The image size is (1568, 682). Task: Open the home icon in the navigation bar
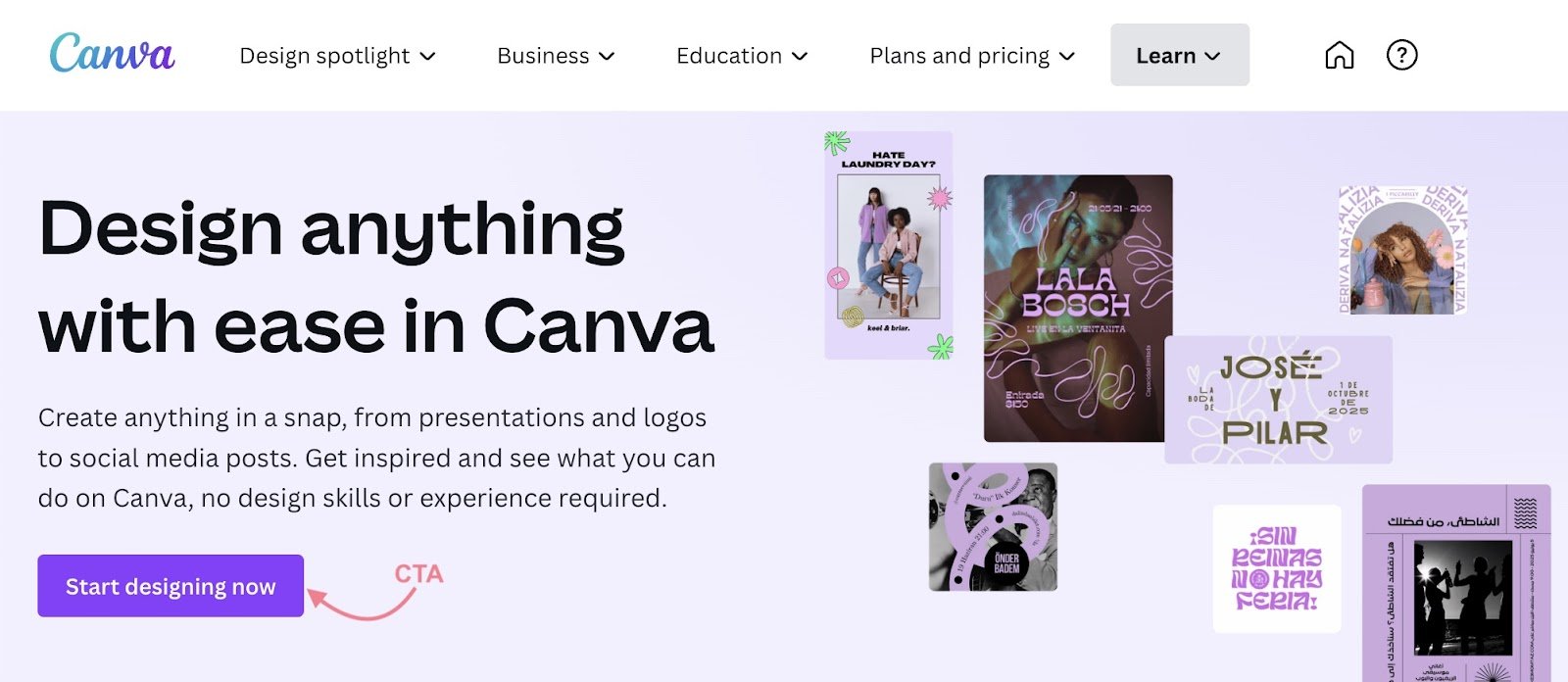[x=1338, y=55]
